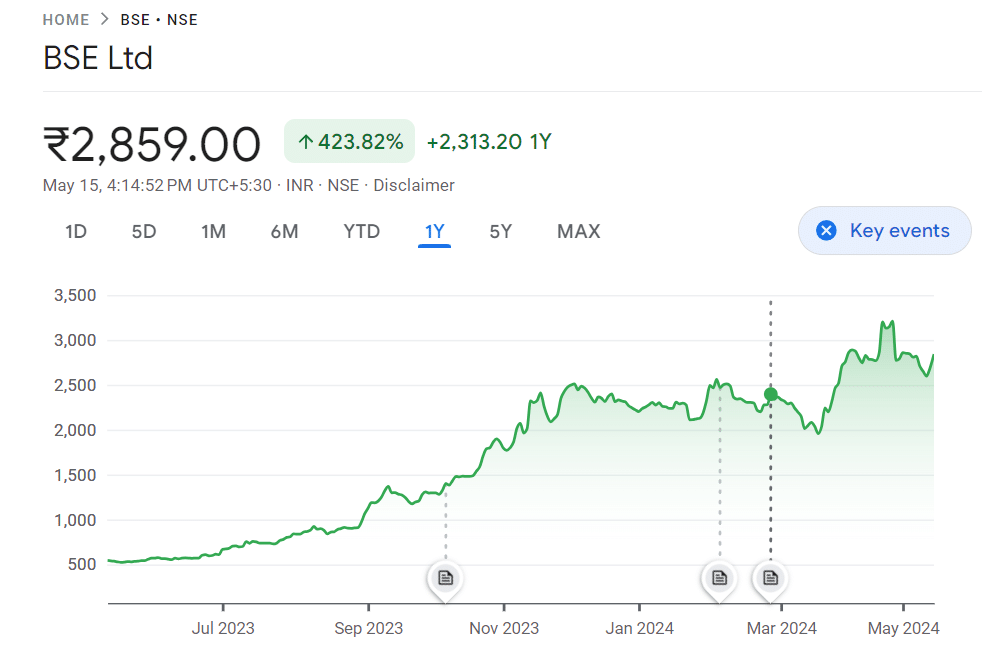The image size is (982, 658).
Task: Open the rightmost key event document marker
Action: [x=770, y=577]
